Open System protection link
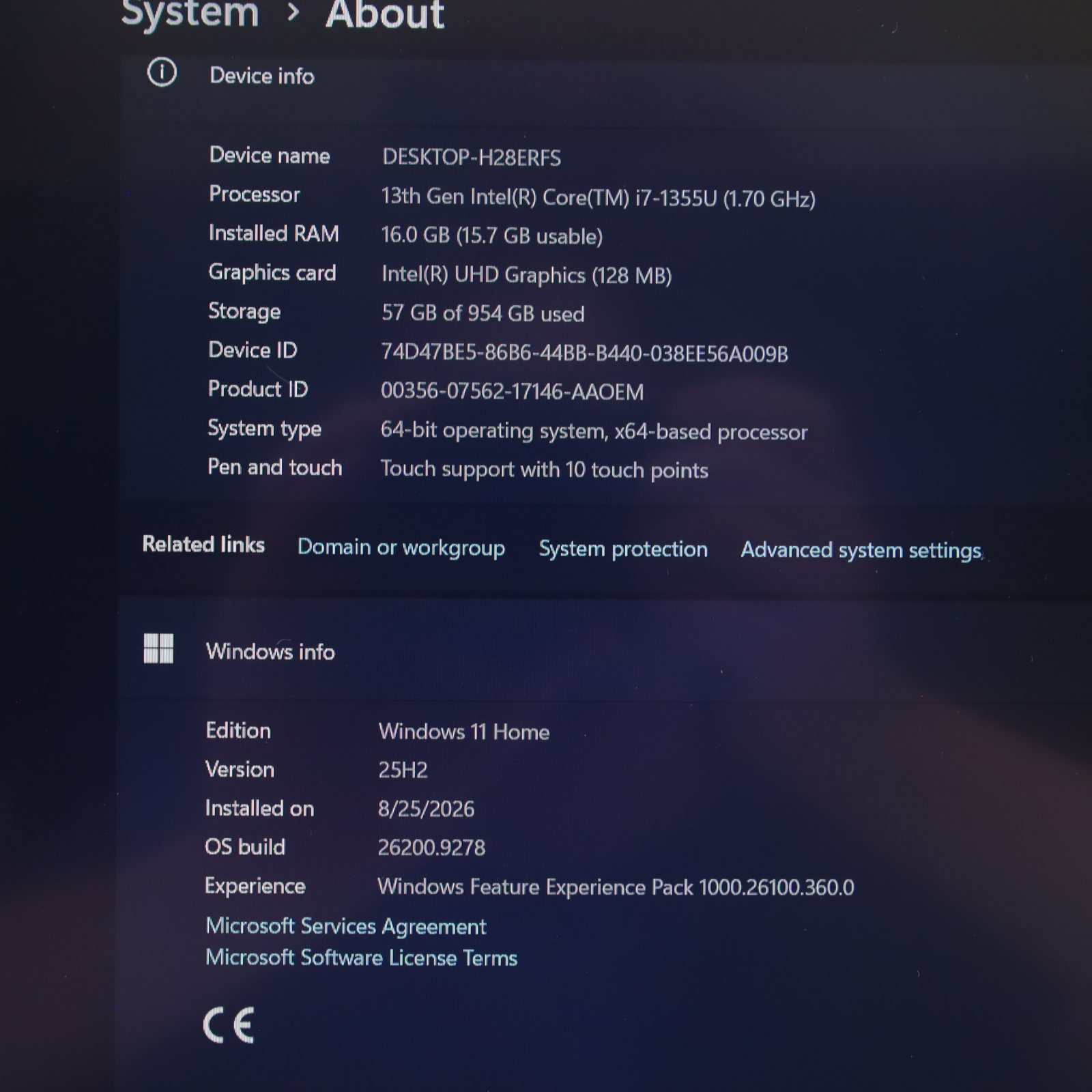The width and height of the screenshot is (1092, 1092). (623, 549)
